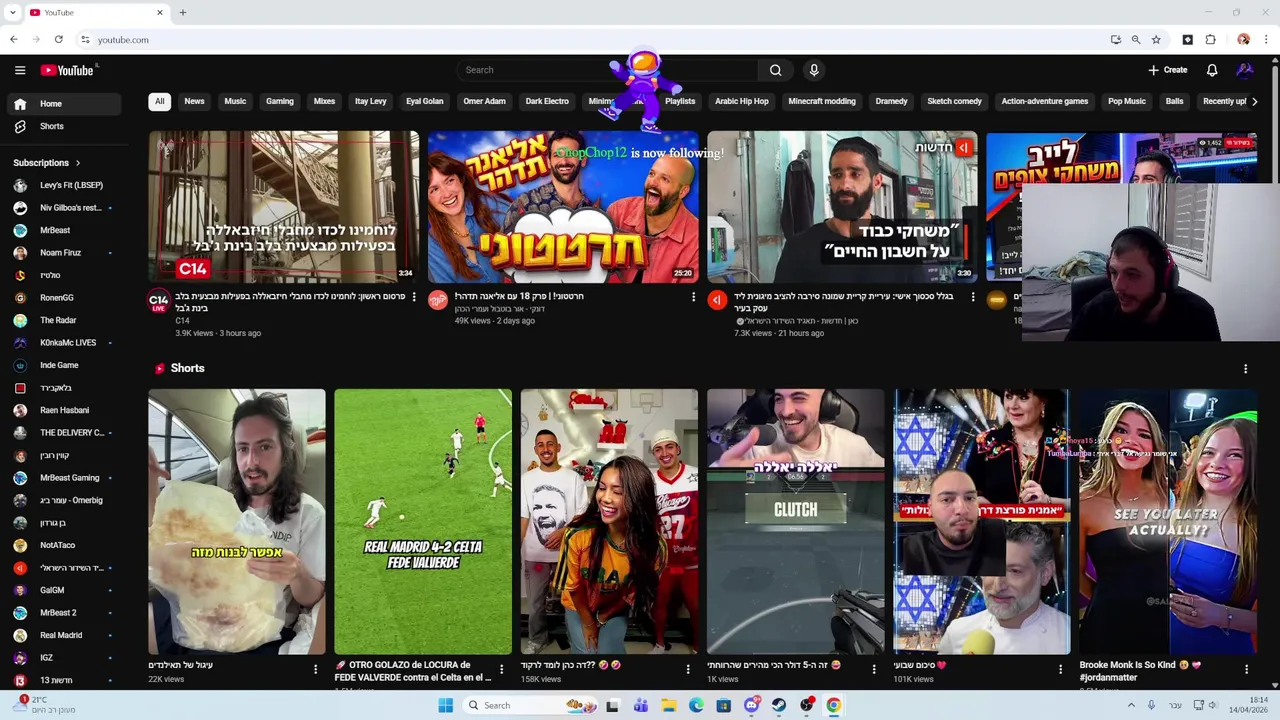
Task: Start voice search with microphone icon
Action: tap(814, 70)
